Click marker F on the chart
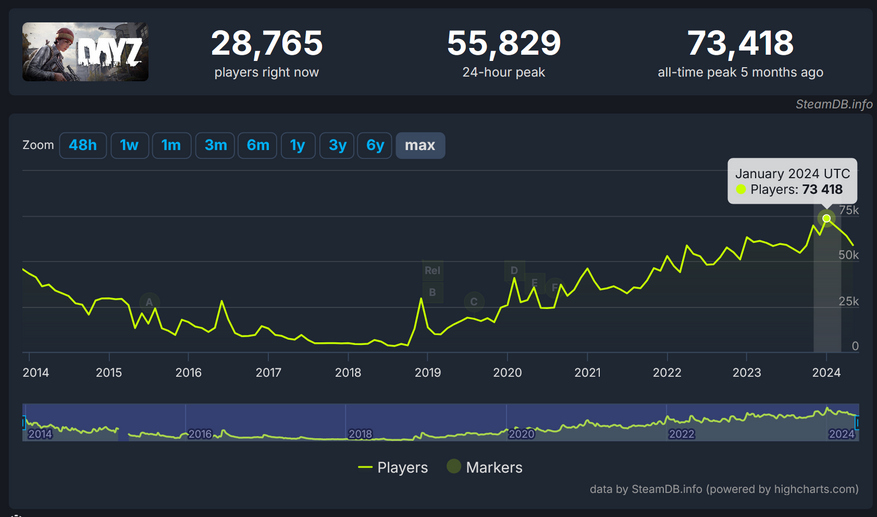Viewport: 877px width, 517px height. click(555, 288)
